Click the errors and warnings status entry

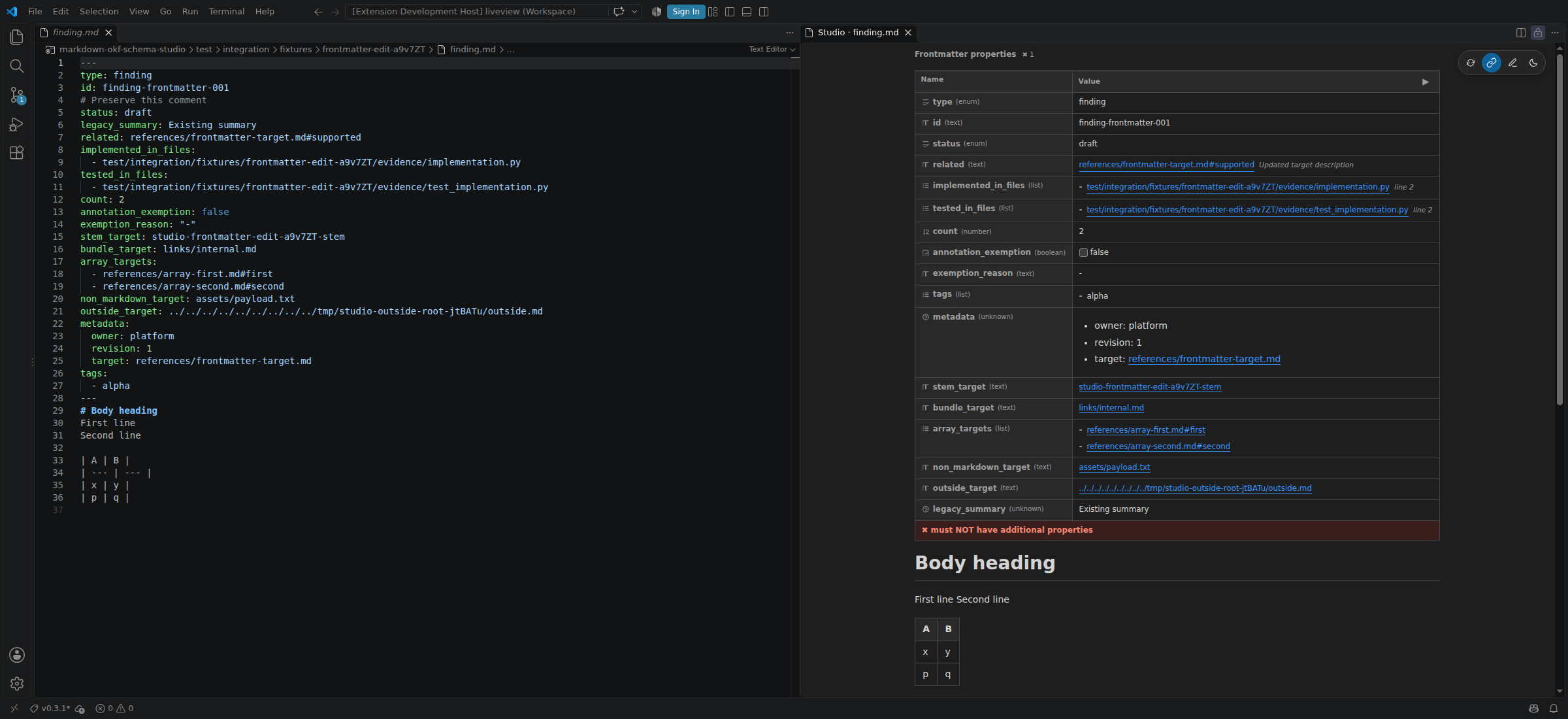point(114,709)
